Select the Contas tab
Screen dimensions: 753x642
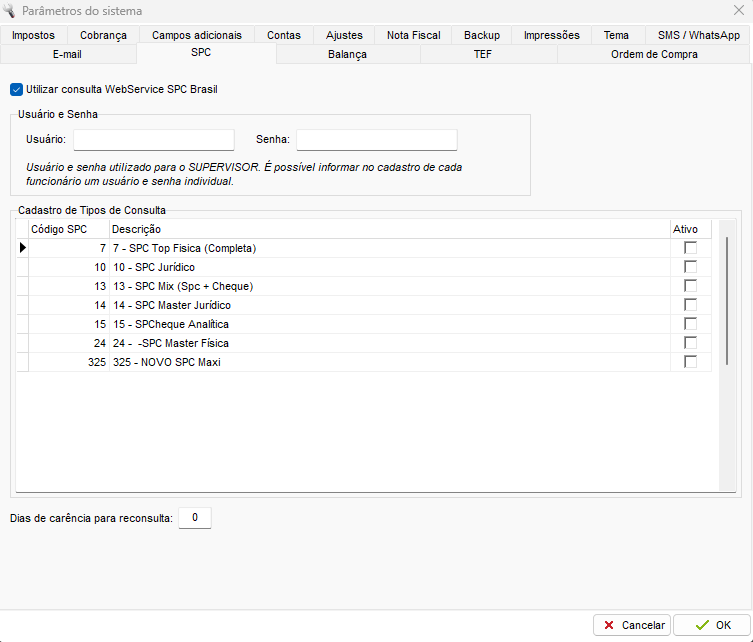pyautogui.click(x=284, y=35)
